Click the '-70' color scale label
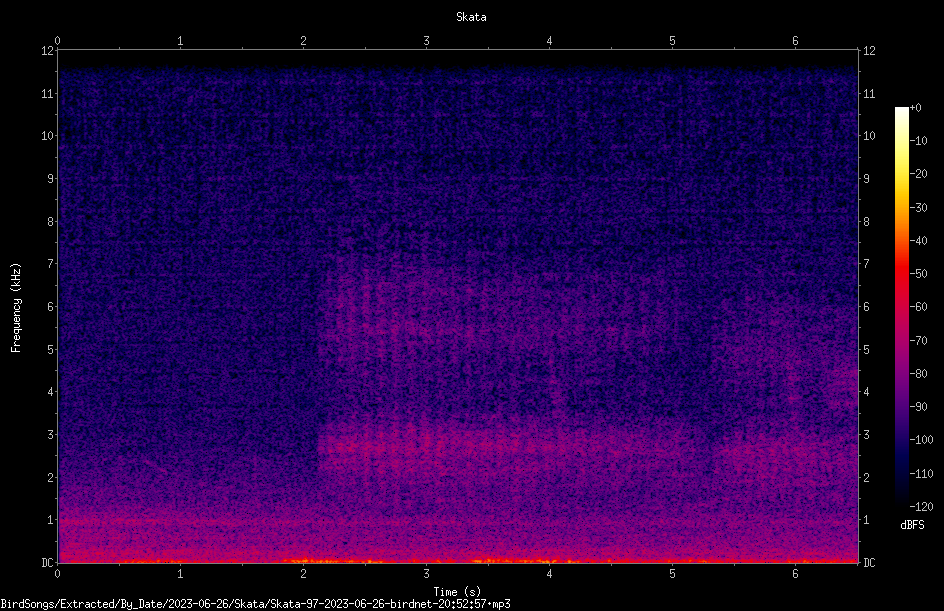 click(918, 341)
